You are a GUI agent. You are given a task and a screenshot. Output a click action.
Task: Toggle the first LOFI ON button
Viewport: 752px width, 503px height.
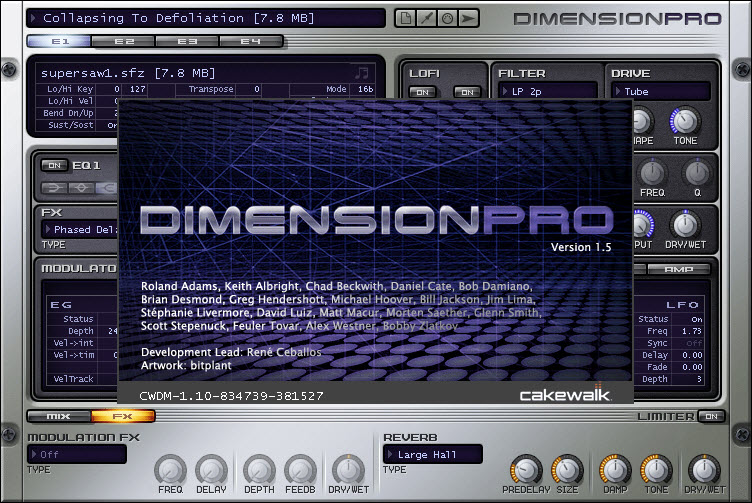click(x=424, y=92)
